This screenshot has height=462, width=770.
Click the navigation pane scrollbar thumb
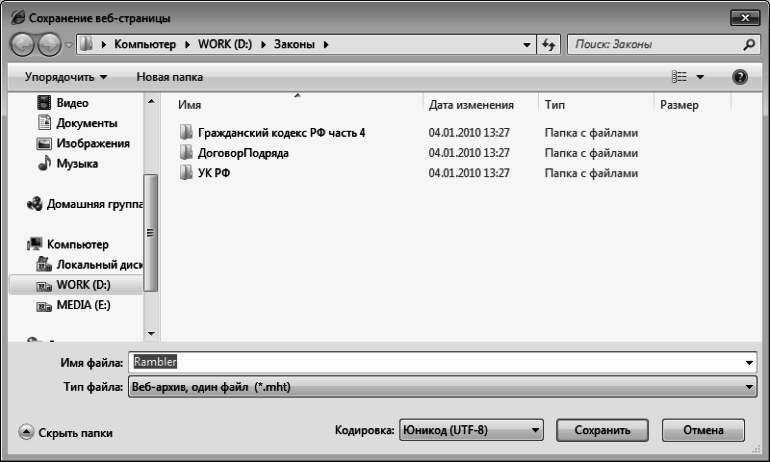151,233
